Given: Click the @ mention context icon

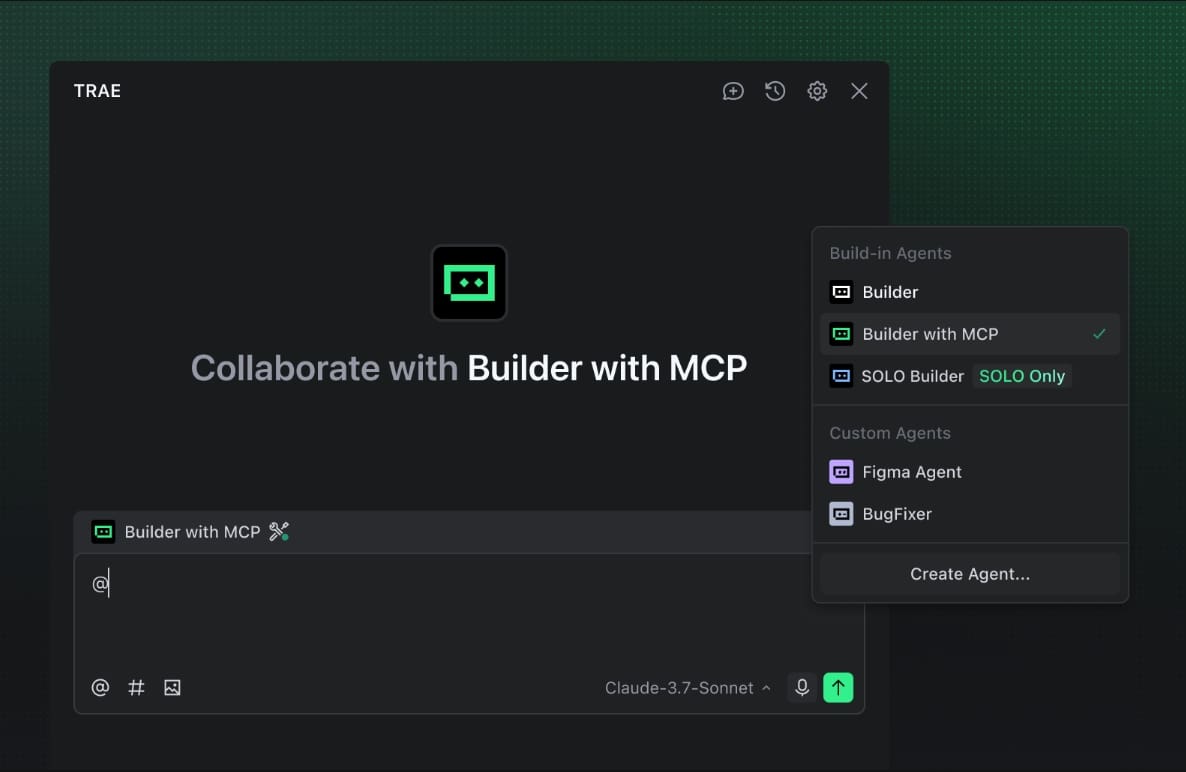Looking at the screenshot, I should click(x=100, y=688).
